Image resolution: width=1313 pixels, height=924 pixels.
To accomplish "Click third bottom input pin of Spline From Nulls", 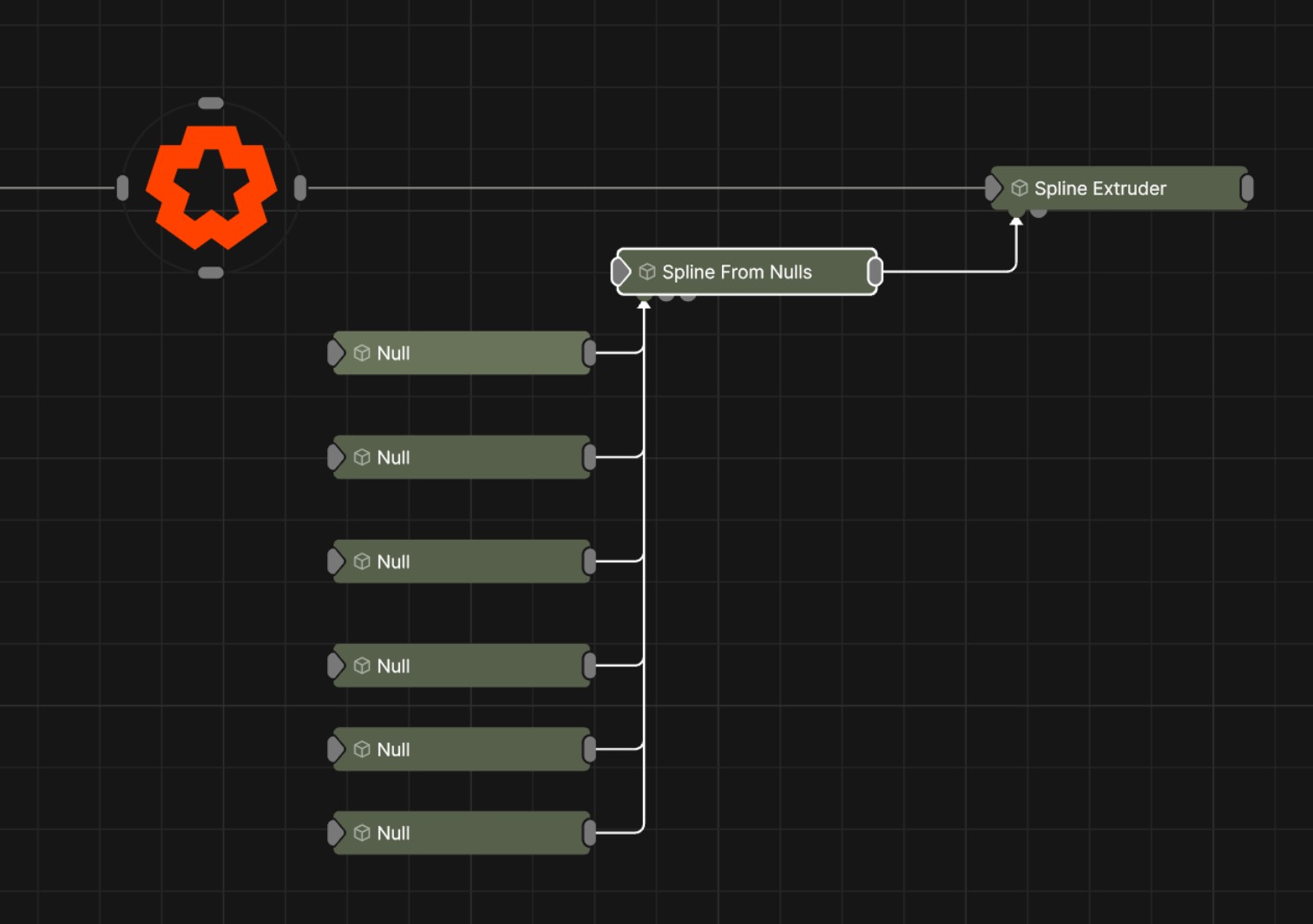I will pos(688,298).
